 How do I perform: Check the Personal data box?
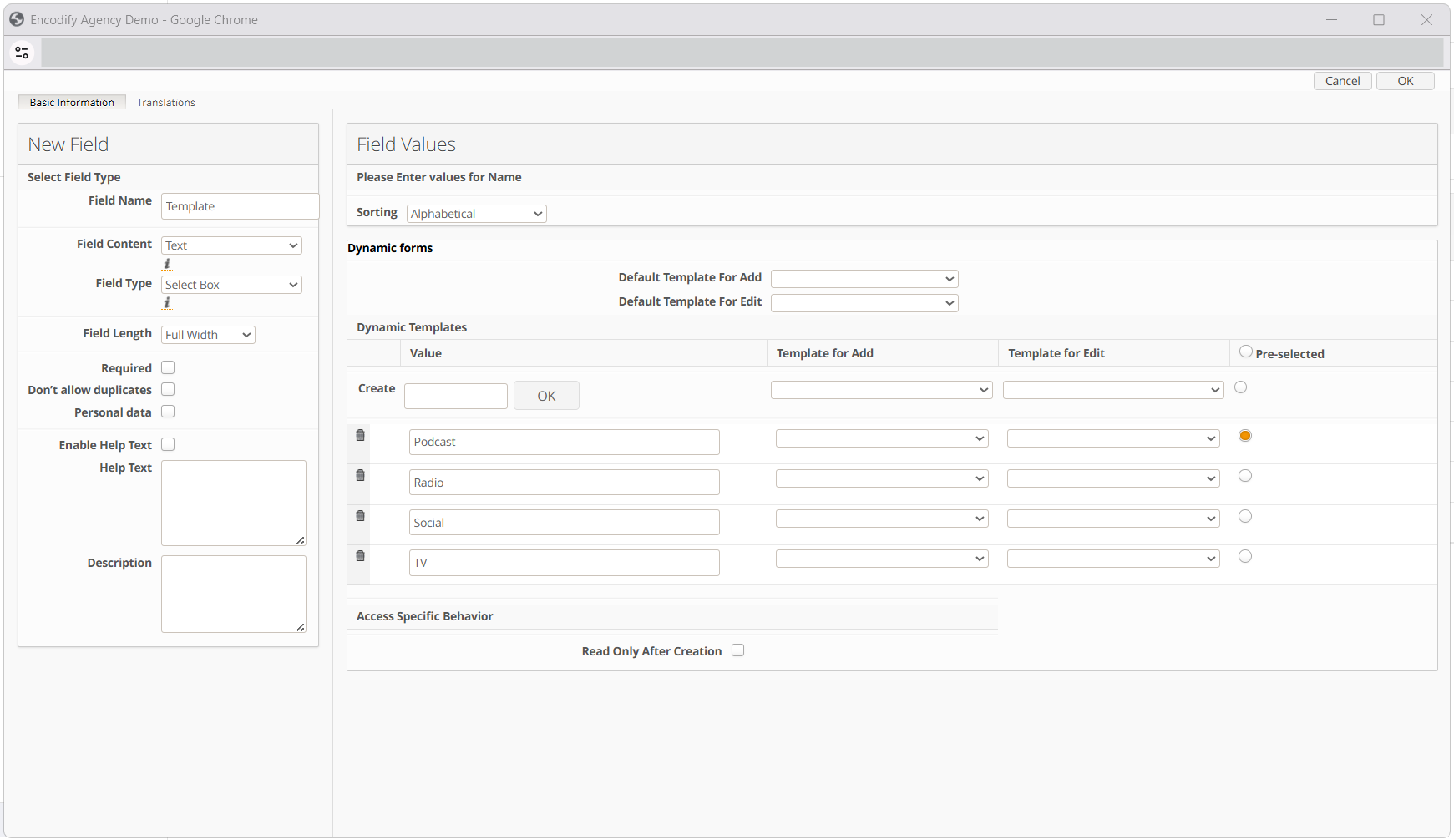[x=168, y=412]
